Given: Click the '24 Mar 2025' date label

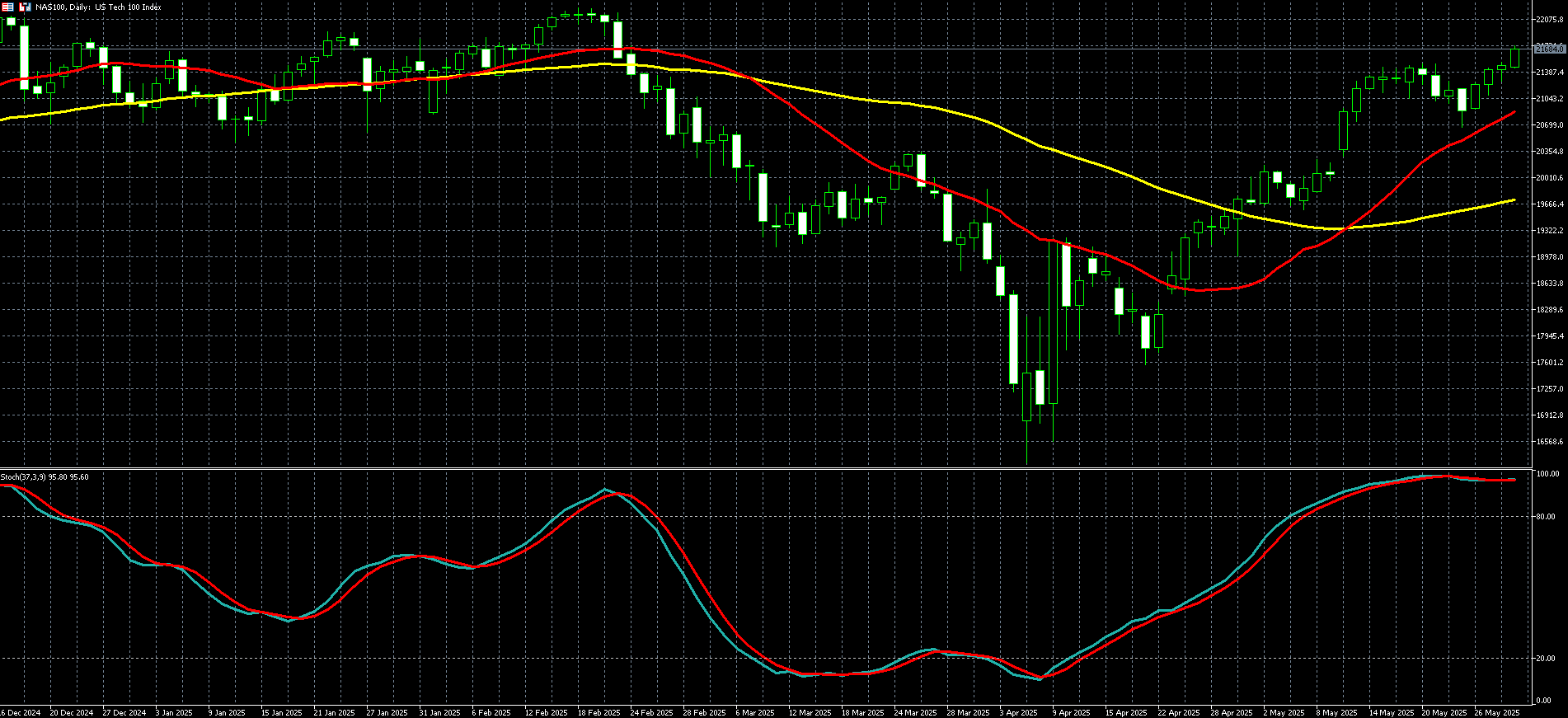Looking at the screenshot, I should [916, 713].
